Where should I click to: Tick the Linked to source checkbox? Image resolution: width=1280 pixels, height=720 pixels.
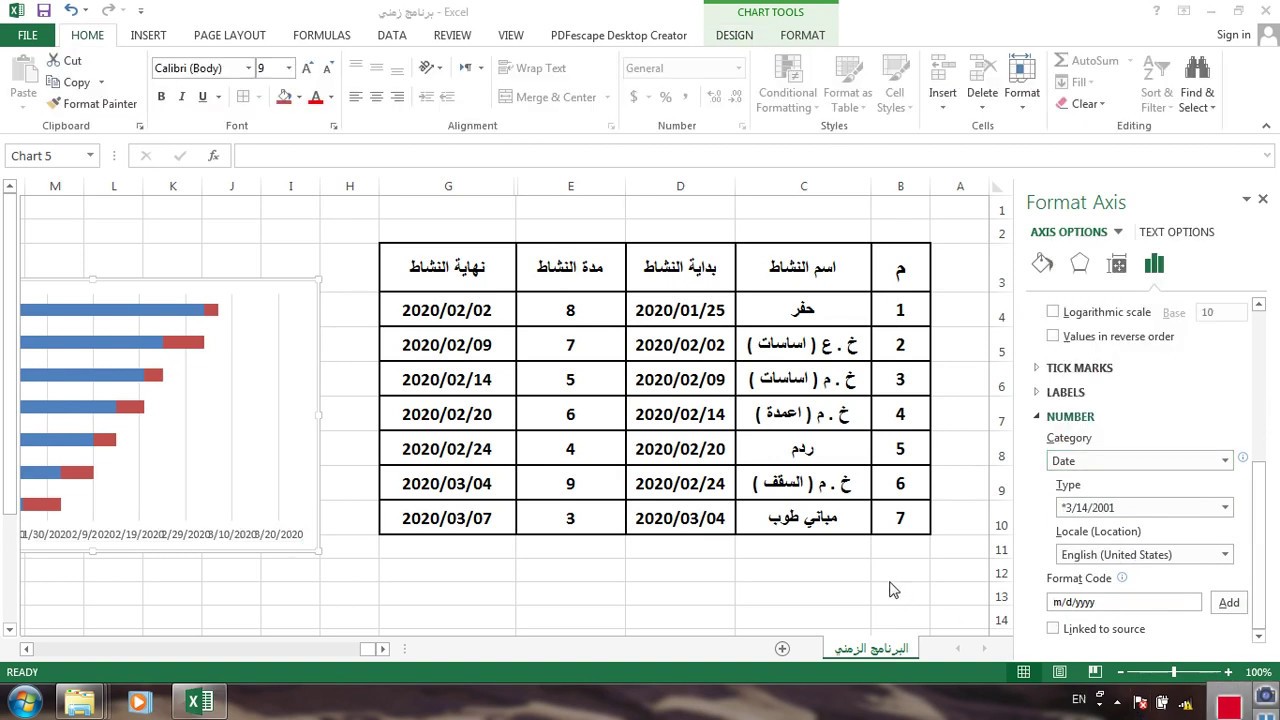click(1052, 628)
